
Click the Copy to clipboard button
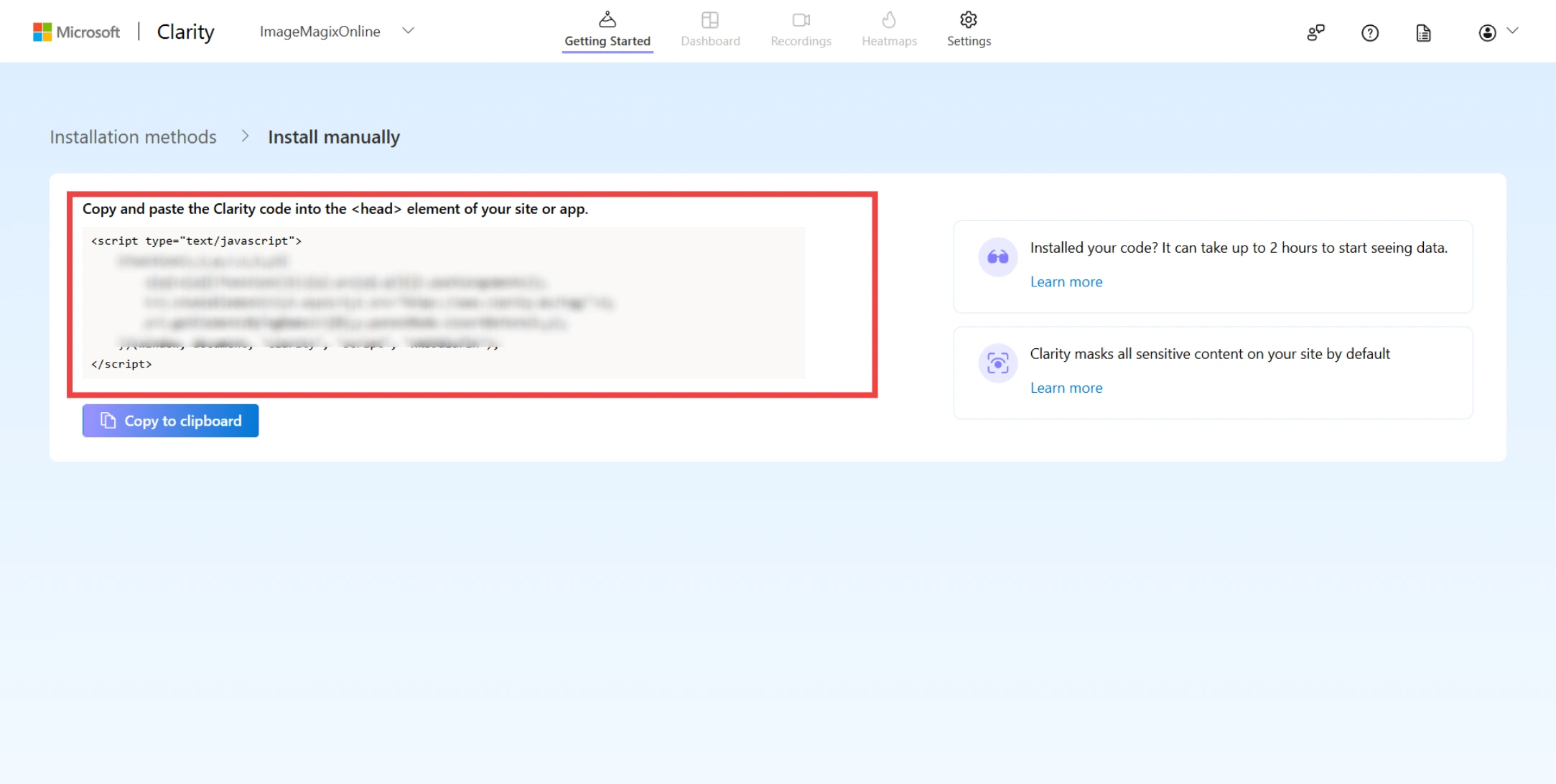[x=170, y=421]
